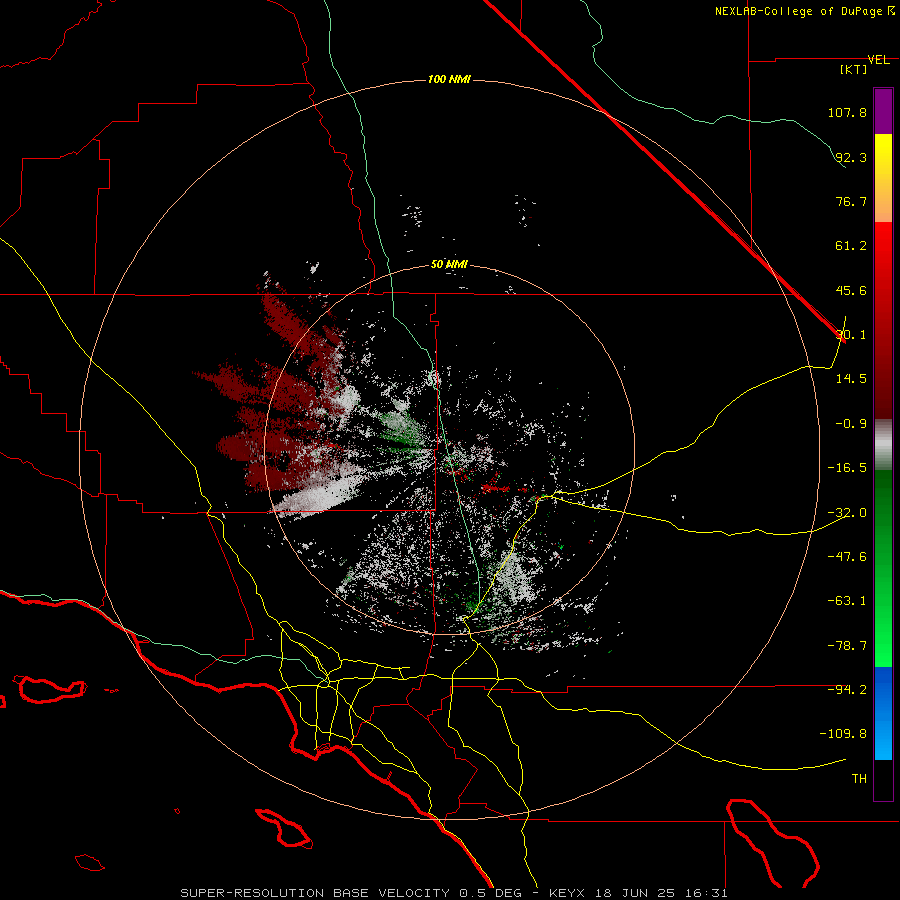Select the -32.0 velocity scale value
Image resolution: width=900 pixels, height=900 pixels.
[847, 513]
